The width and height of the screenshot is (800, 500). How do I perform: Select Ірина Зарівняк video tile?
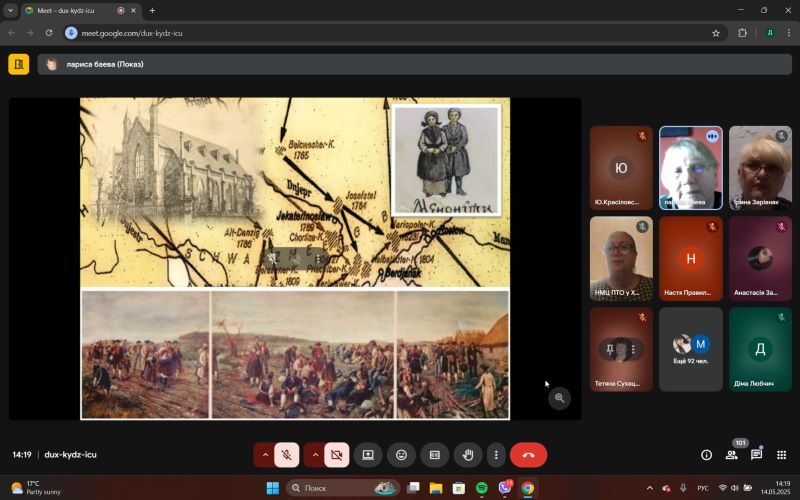pyautogui.click(x=760, y=168)
